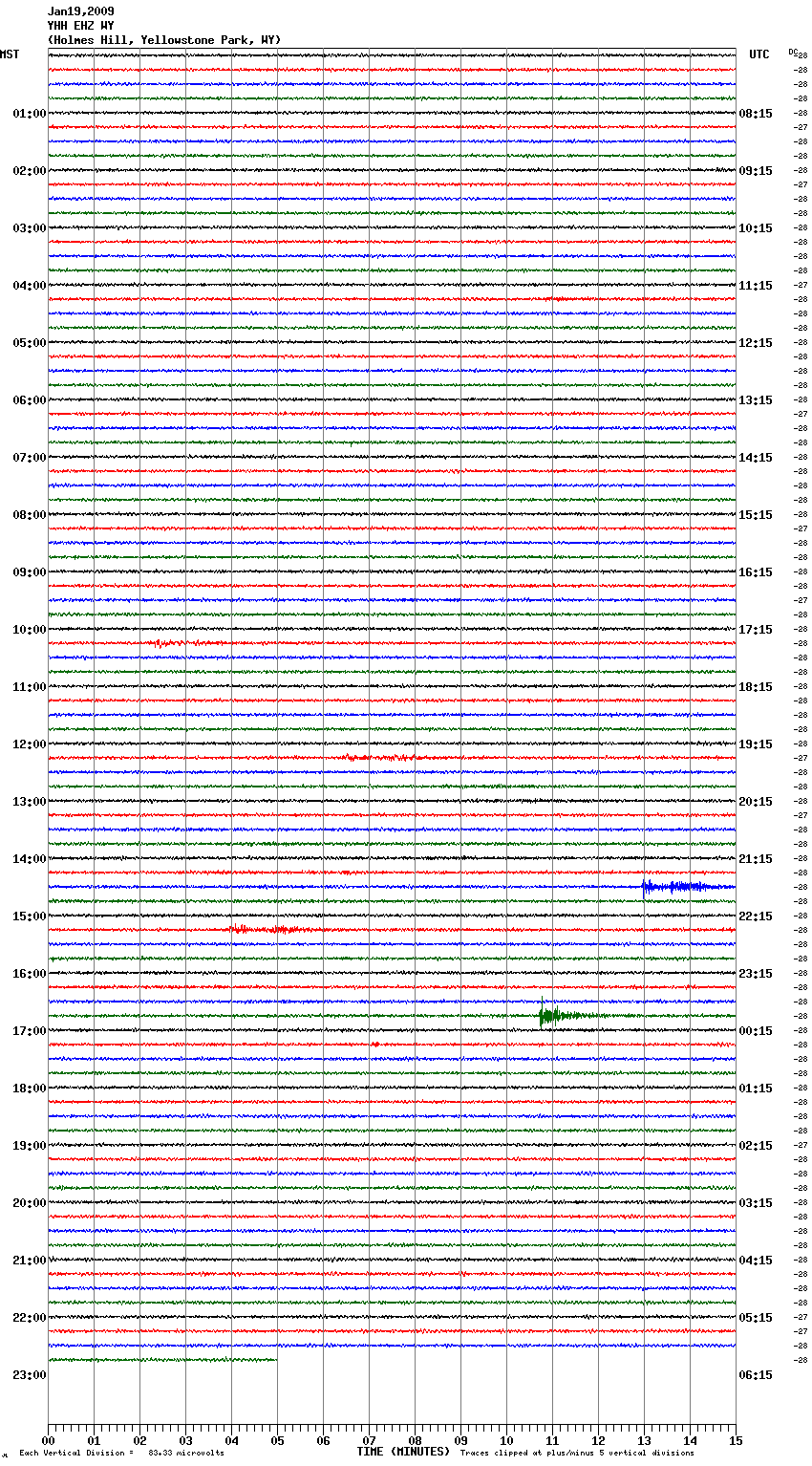The image size is (812, 1466).
Task: Select the 10:00 MST hour label
Action: [x=30, y=630]
